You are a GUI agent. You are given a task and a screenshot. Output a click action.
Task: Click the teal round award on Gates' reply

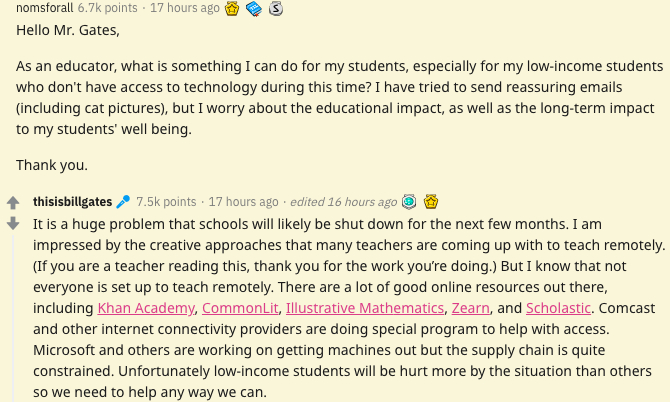408,202
